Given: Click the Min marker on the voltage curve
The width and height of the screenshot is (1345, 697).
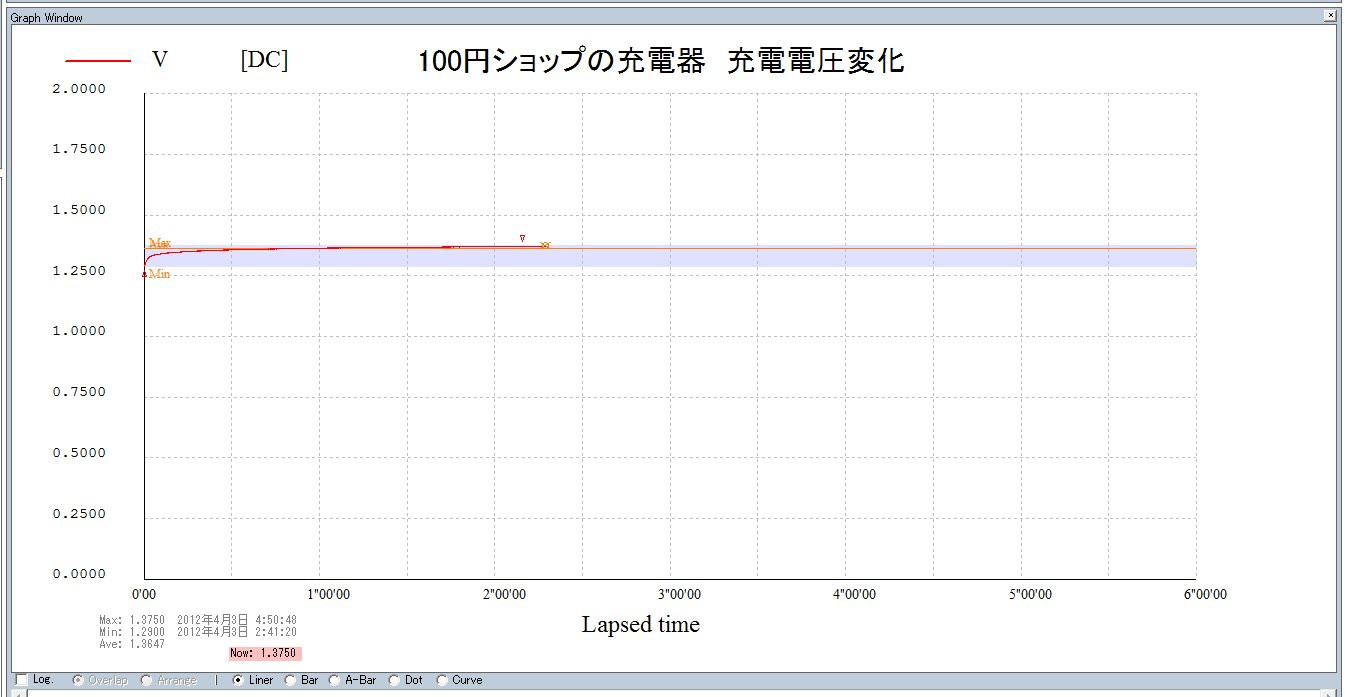Looking at the screenshot, I should [x=158, y=274].
